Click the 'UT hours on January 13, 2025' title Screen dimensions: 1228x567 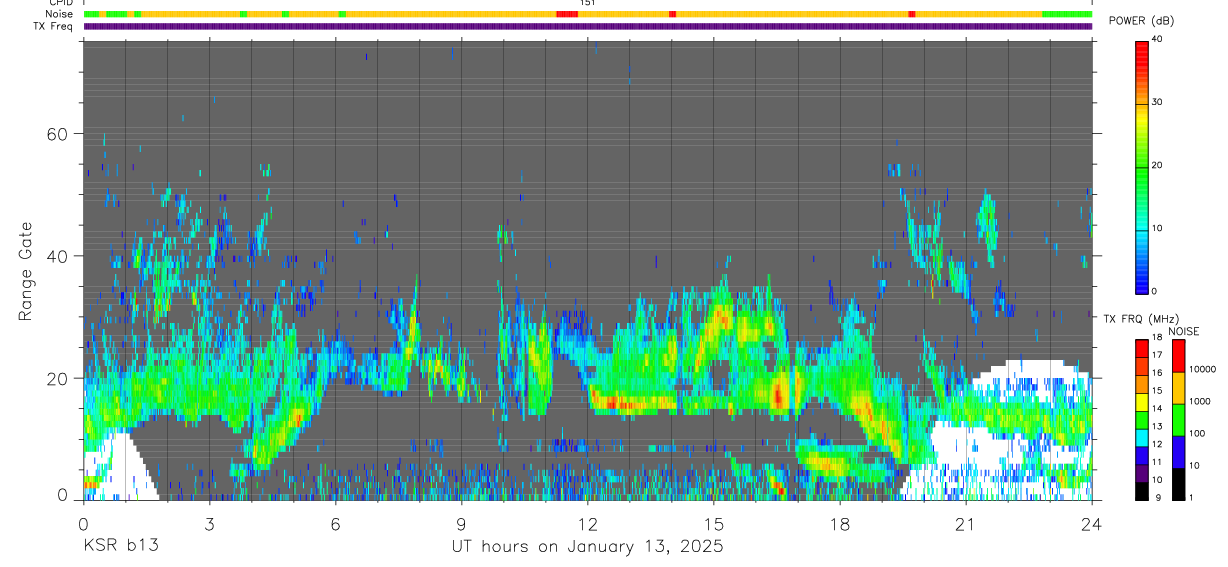(x=587, y=546)
